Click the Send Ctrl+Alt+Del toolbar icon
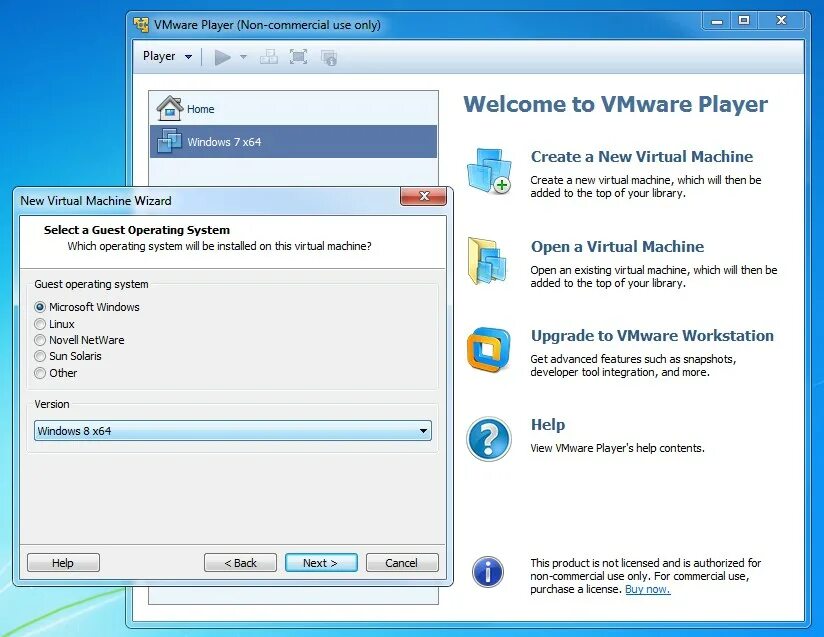The width and height of the screenshot is (824, 637). (269, 57)
